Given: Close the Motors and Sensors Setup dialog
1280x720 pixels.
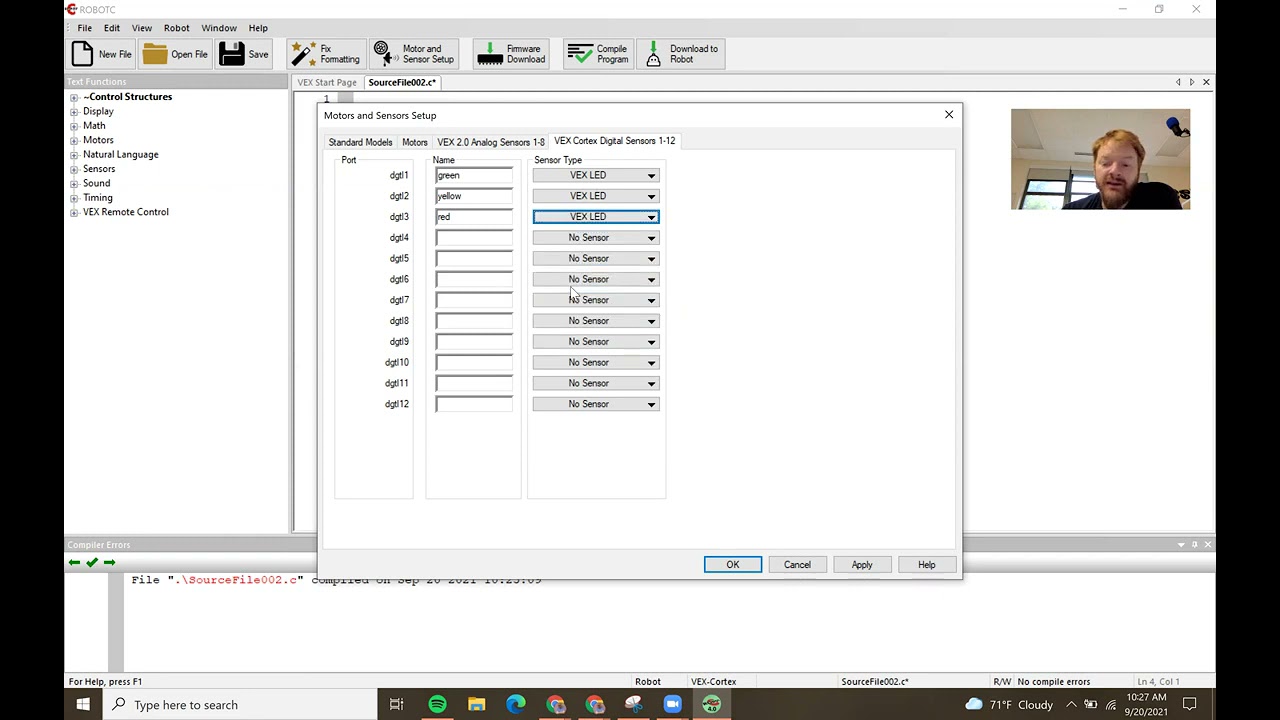Looking at the screenshot, I should tap(949, 115).
